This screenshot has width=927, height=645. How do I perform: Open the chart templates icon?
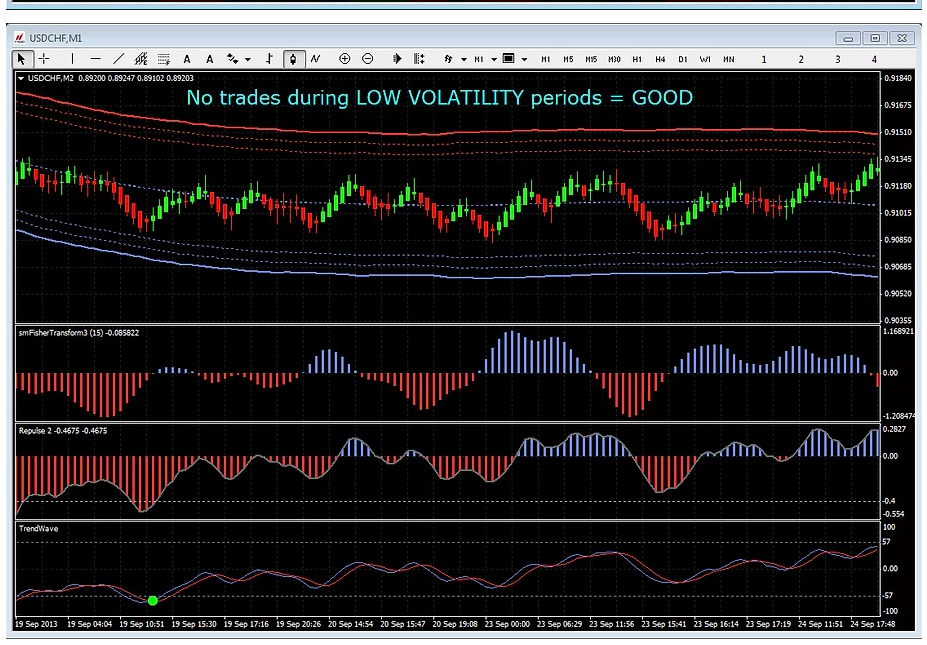[508, 59]
